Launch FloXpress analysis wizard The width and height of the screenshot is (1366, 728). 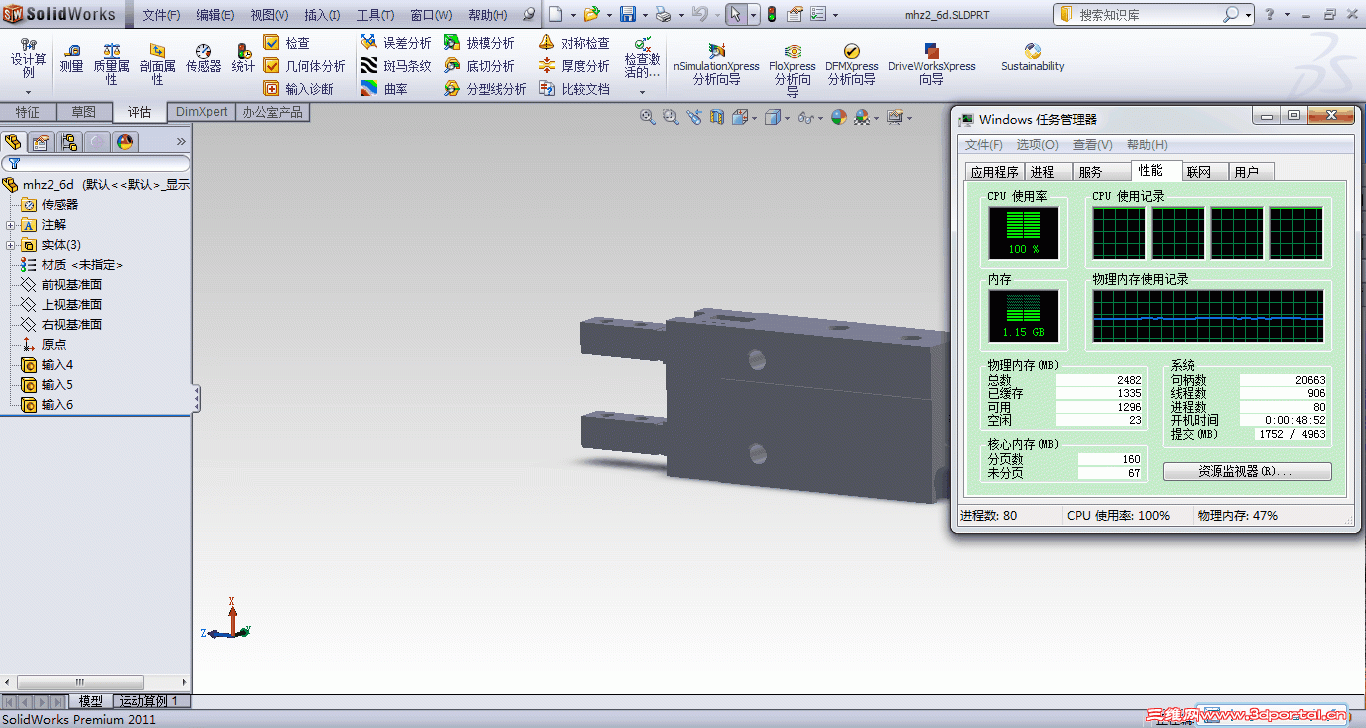792,68
